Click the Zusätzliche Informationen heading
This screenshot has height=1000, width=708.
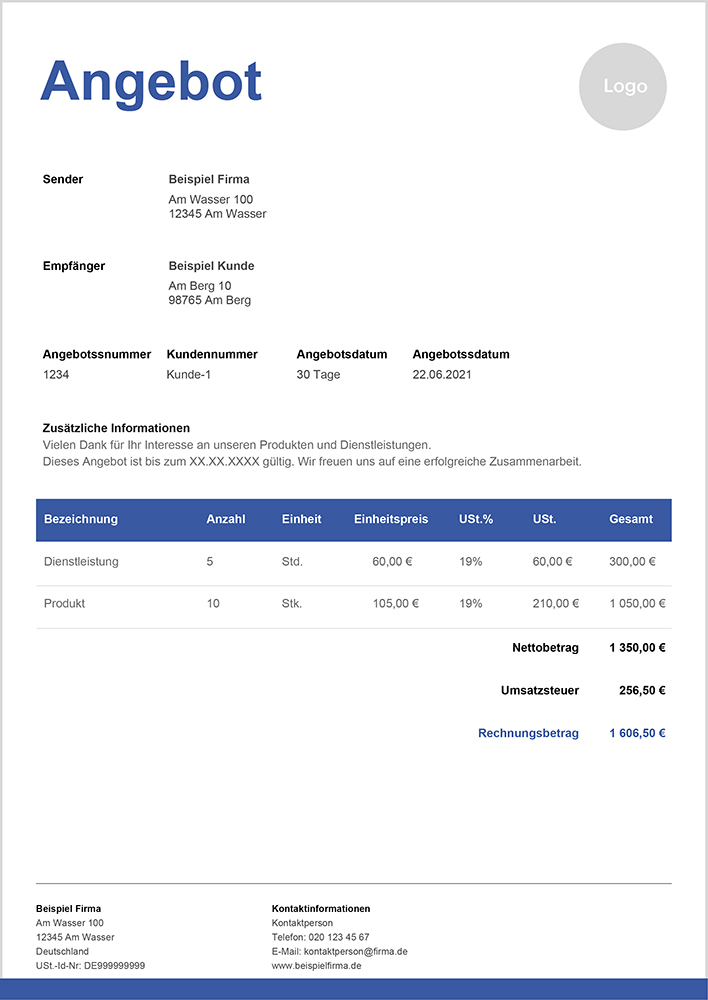[x=116, y=428]
